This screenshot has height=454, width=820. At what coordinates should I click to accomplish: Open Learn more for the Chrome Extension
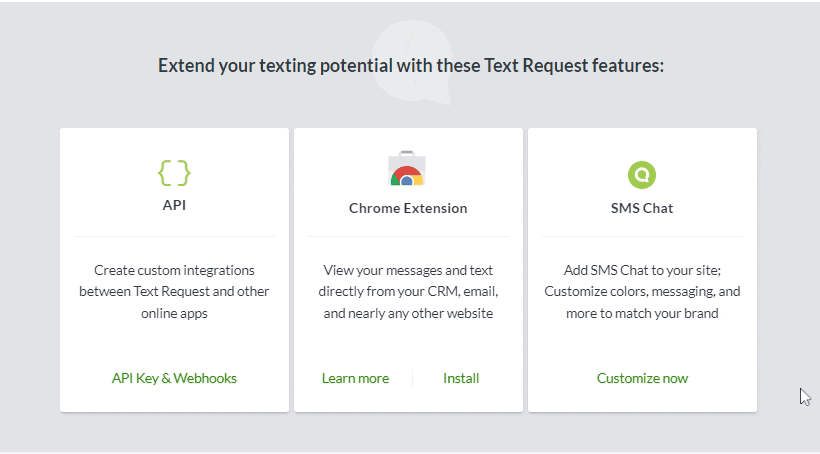click(355, 378)
